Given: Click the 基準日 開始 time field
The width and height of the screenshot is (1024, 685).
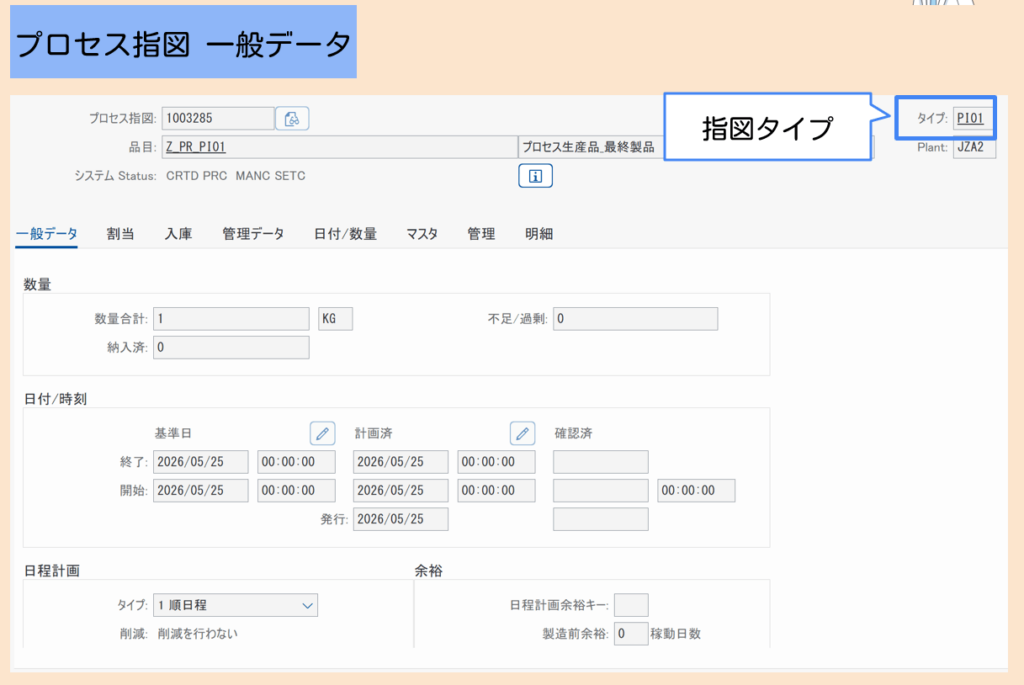Looking at the screenshot, I should (296, 490).
